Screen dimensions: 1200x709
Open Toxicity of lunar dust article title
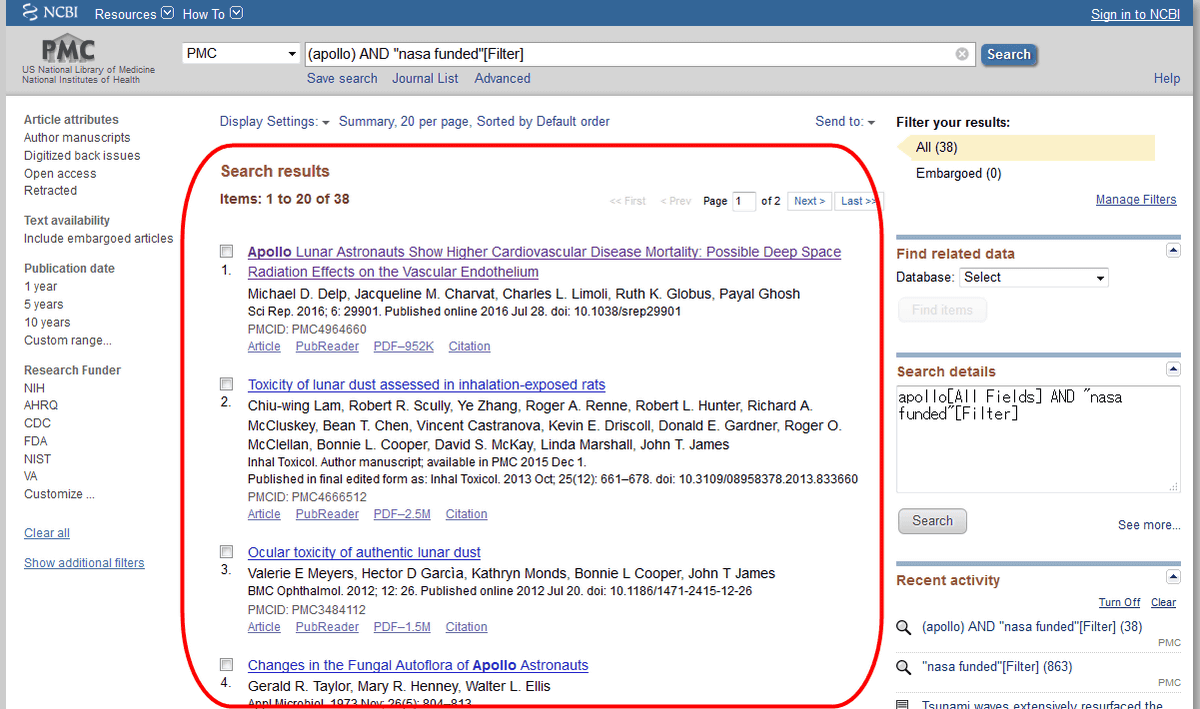pos(426,385)
